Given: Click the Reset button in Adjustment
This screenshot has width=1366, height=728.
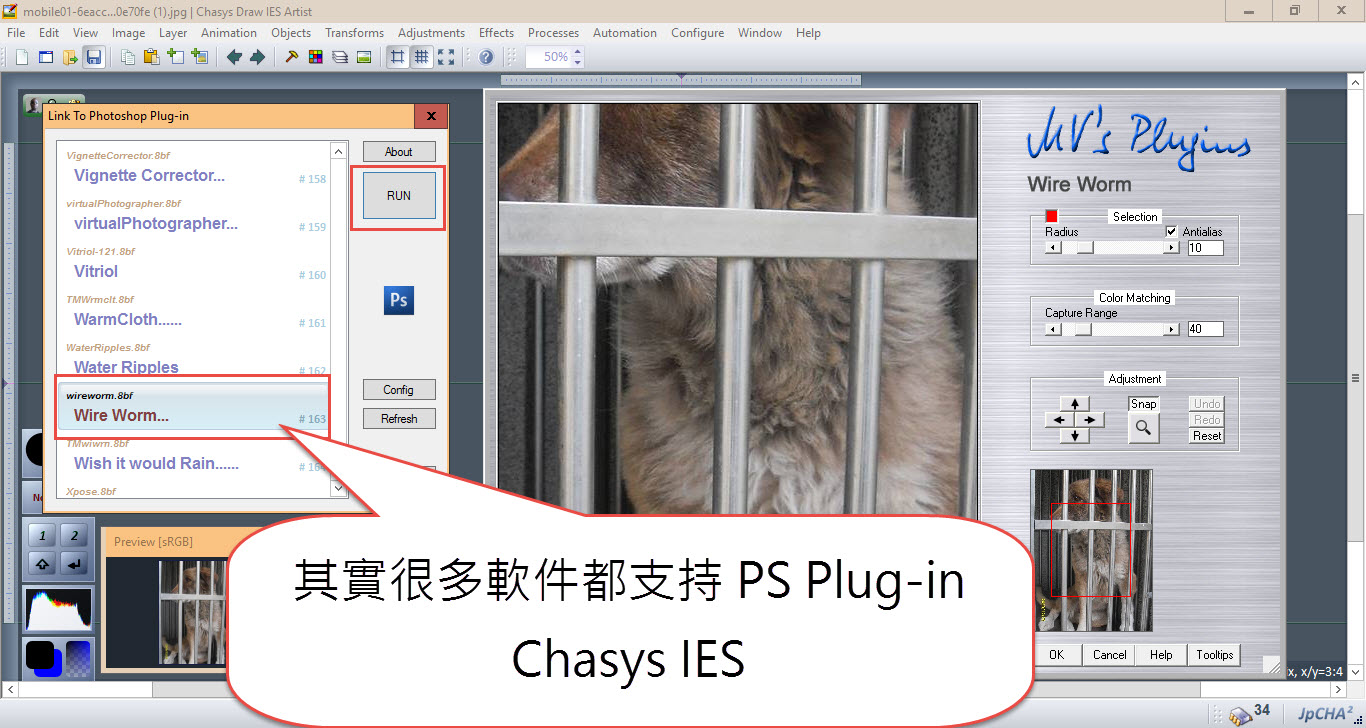Looking at the screenshot, I should click(x=1207, y=436).
